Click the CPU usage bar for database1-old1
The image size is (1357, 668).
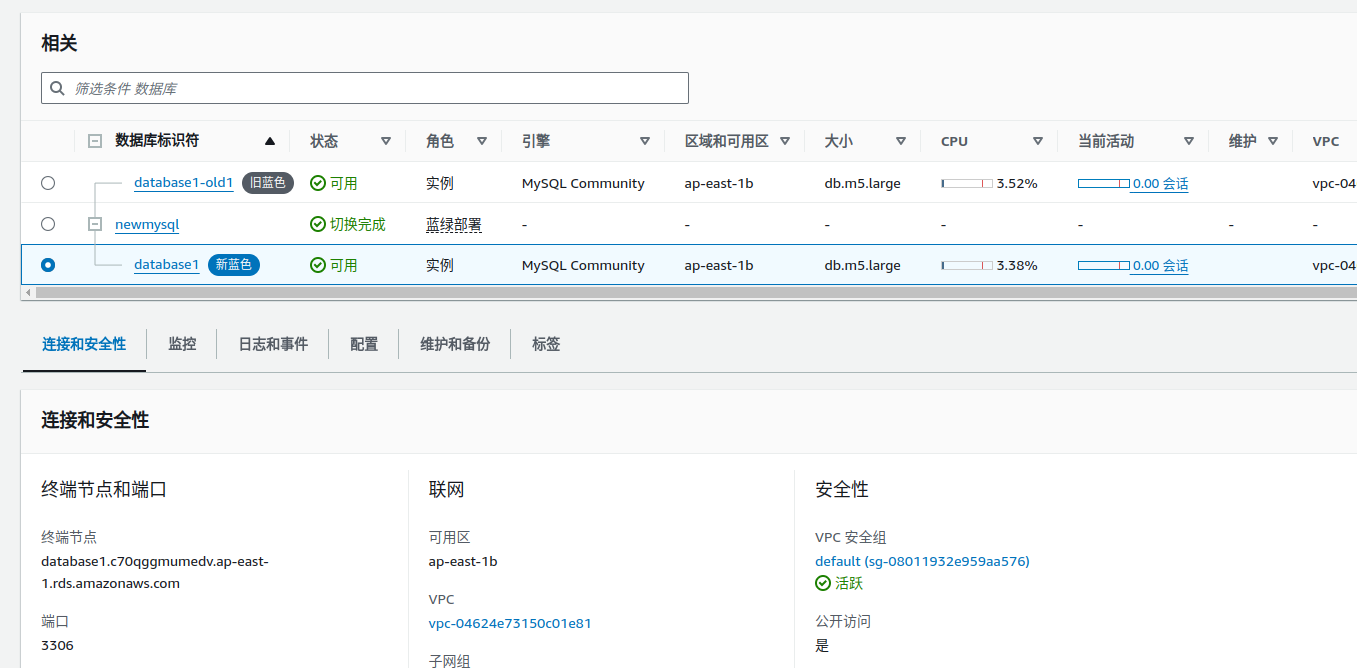[967, 184]
